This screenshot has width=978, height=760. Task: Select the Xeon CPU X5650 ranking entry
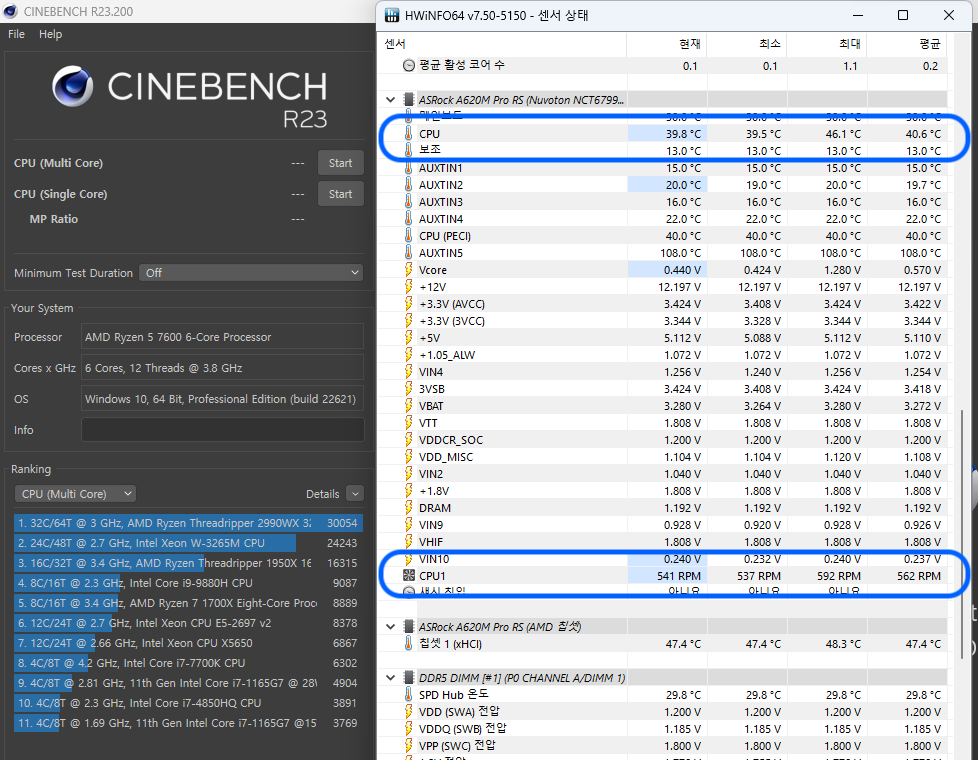coord(188,643)
